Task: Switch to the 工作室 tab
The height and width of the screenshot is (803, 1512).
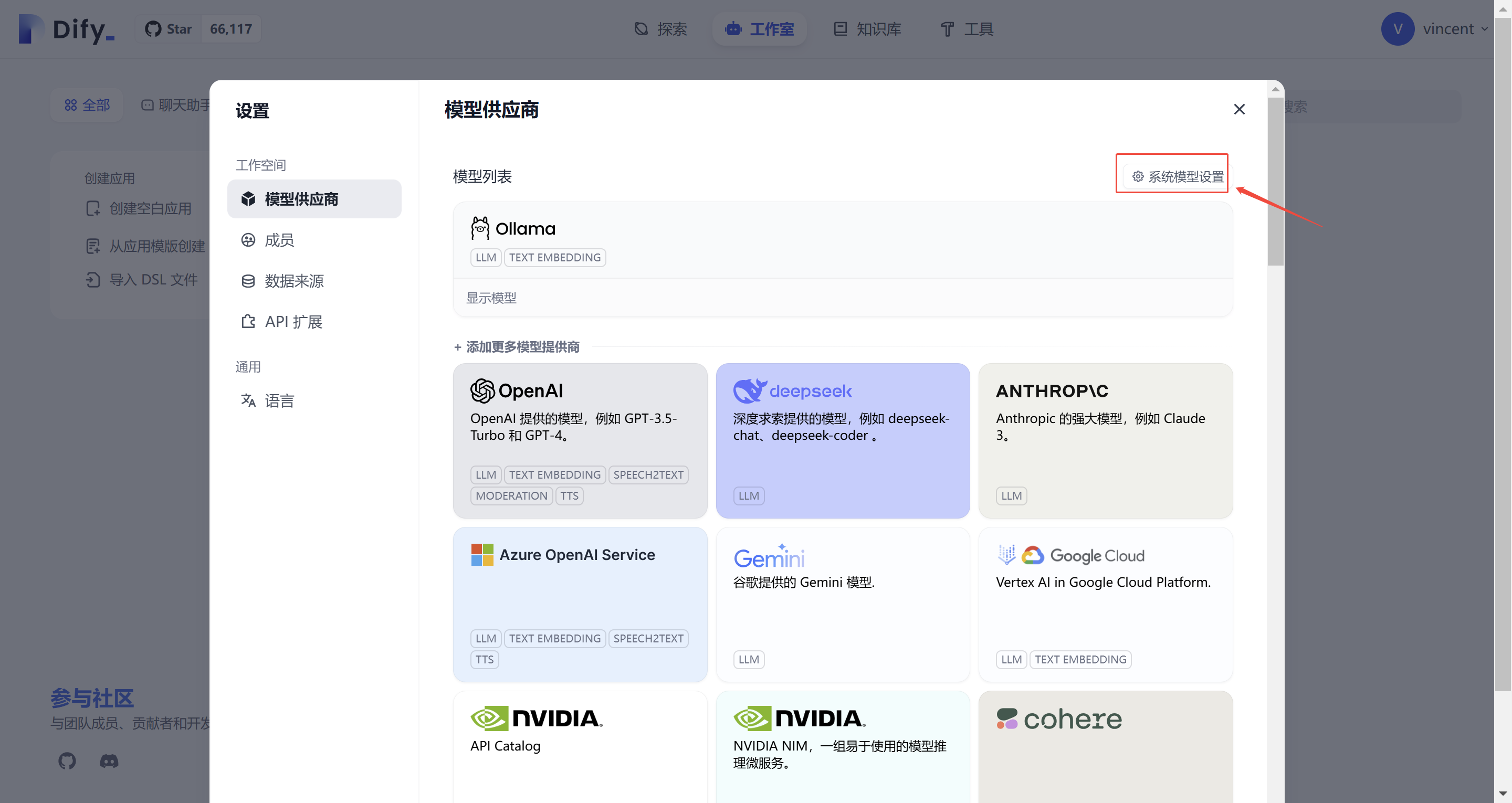Action: [759, 29]
